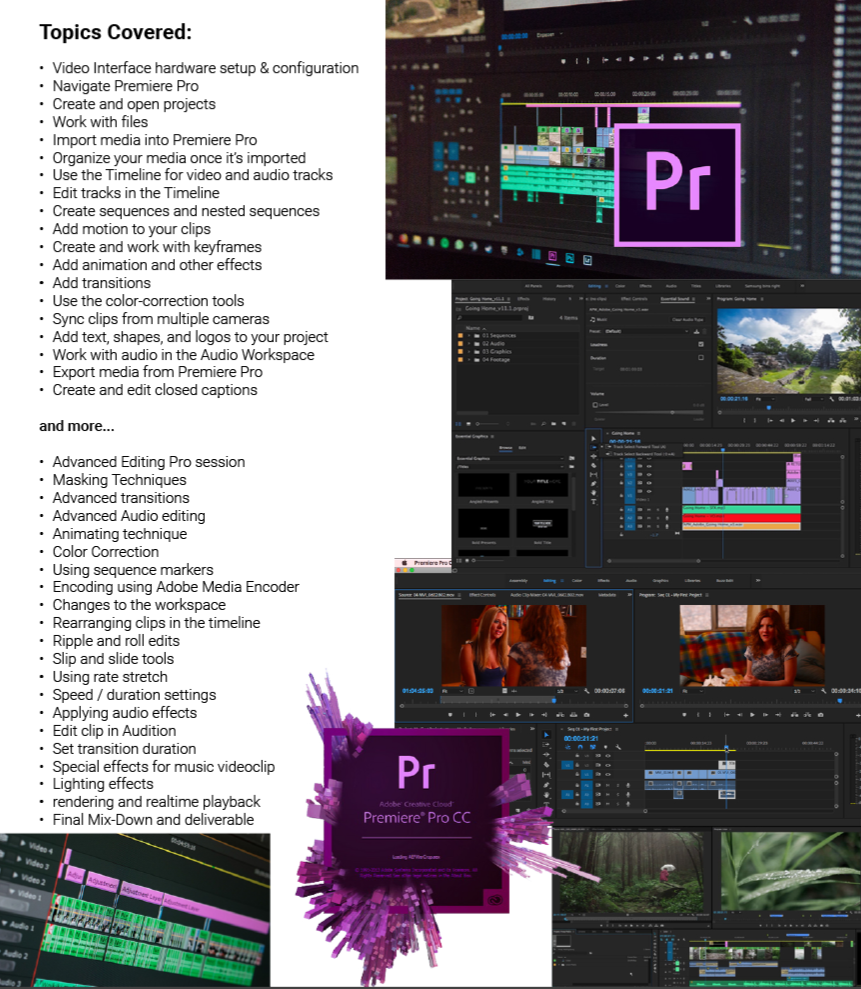Toggle top video track eye in Seq 01 timeline
Screen dimensions: 861x989
pos(608,756)
